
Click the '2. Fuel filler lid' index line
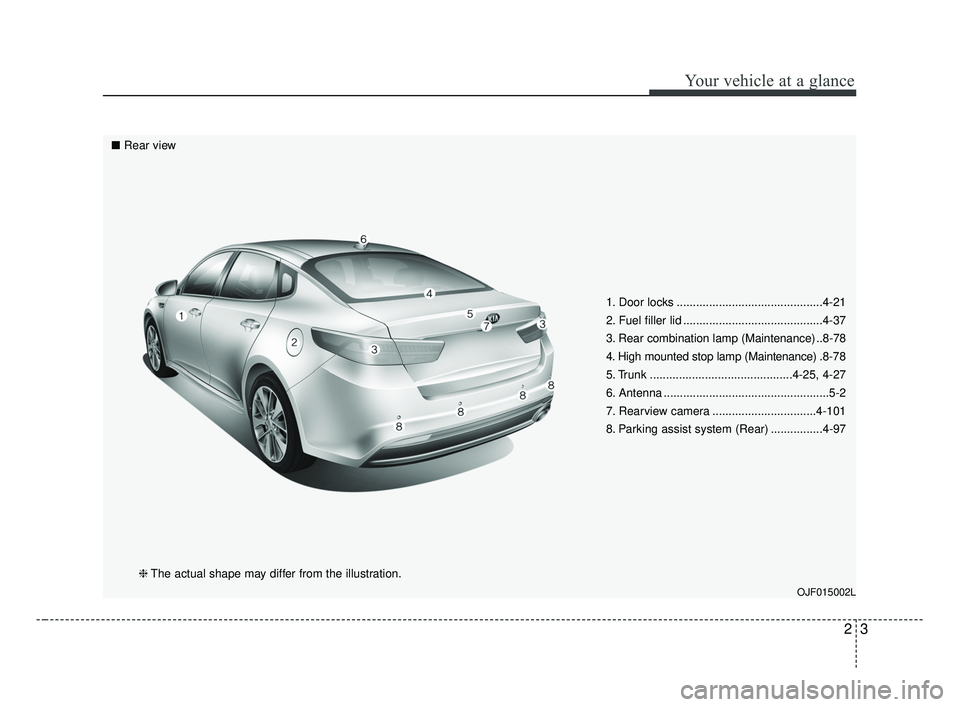726,320
